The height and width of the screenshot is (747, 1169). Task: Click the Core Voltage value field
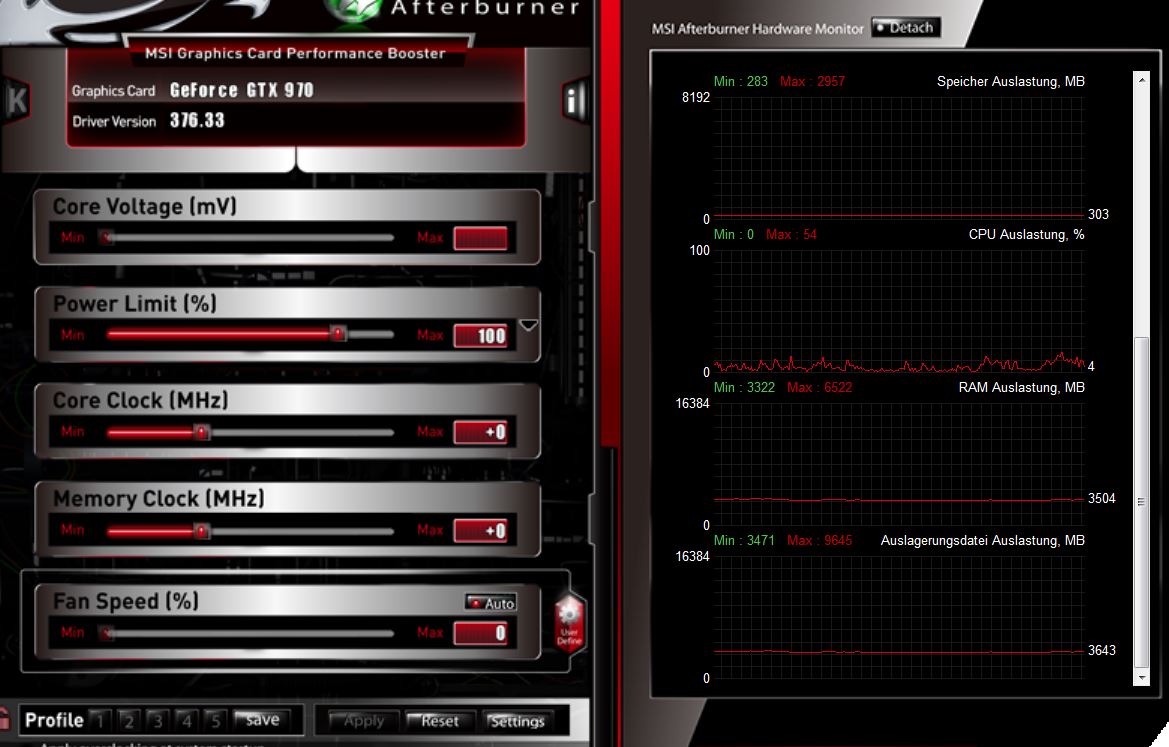point(480,238)
